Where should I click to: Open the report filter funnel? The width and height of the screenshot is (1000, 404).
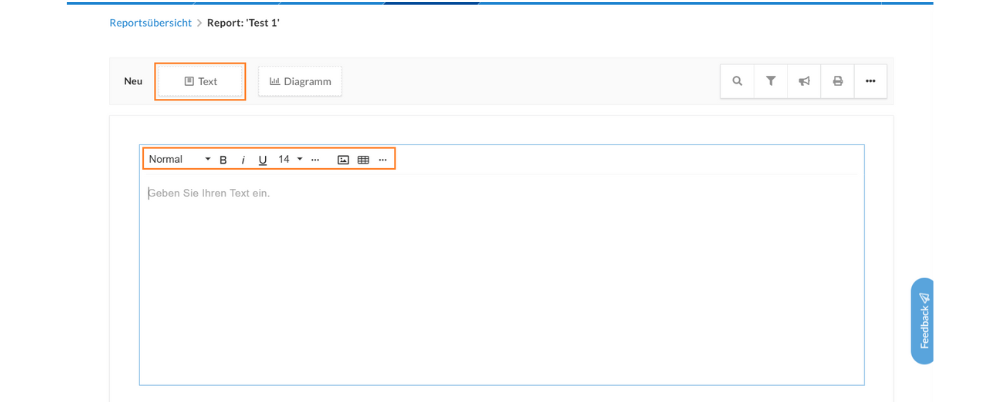771,81
